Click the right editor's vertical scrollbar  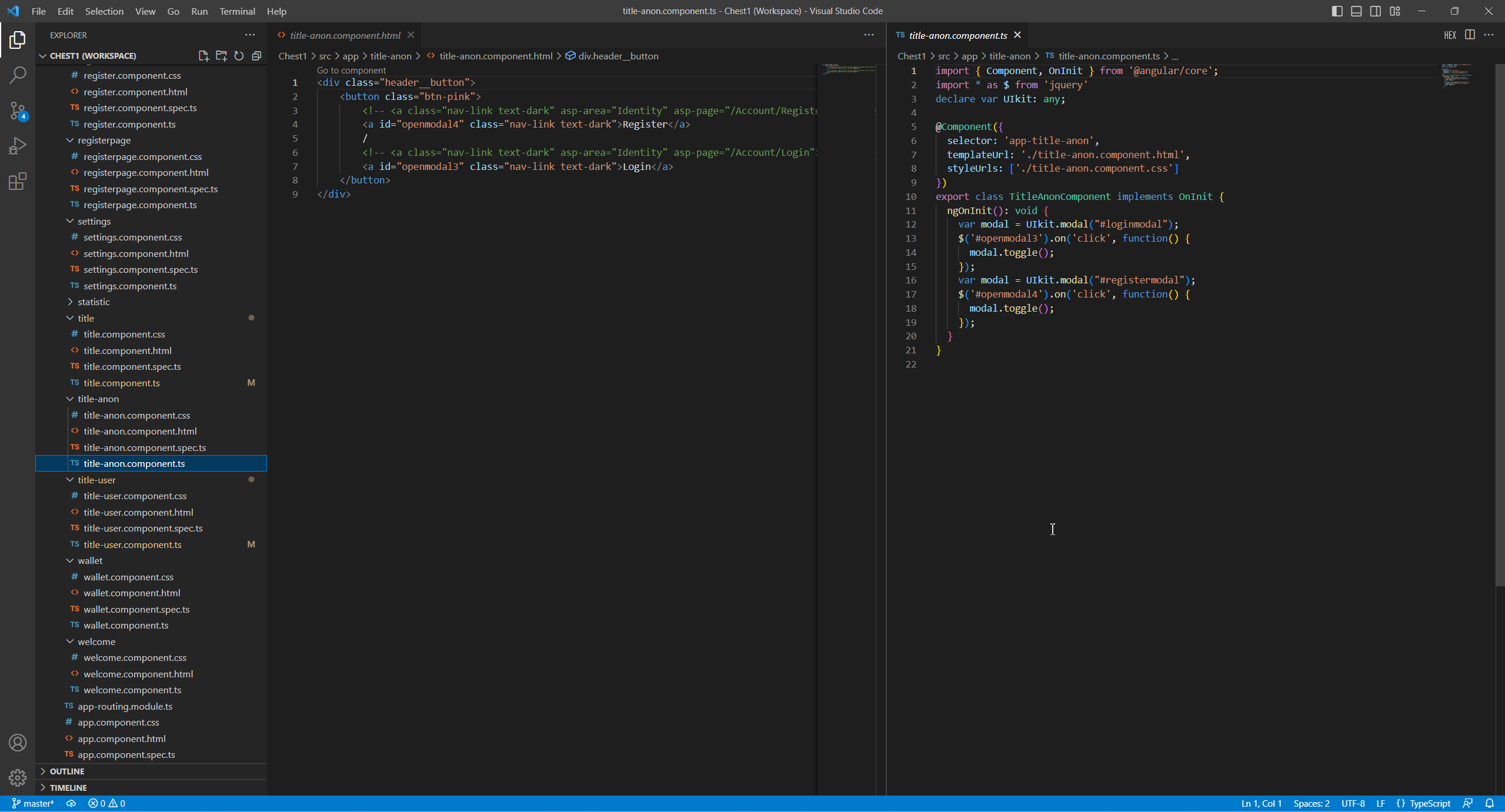(1499, 323)
